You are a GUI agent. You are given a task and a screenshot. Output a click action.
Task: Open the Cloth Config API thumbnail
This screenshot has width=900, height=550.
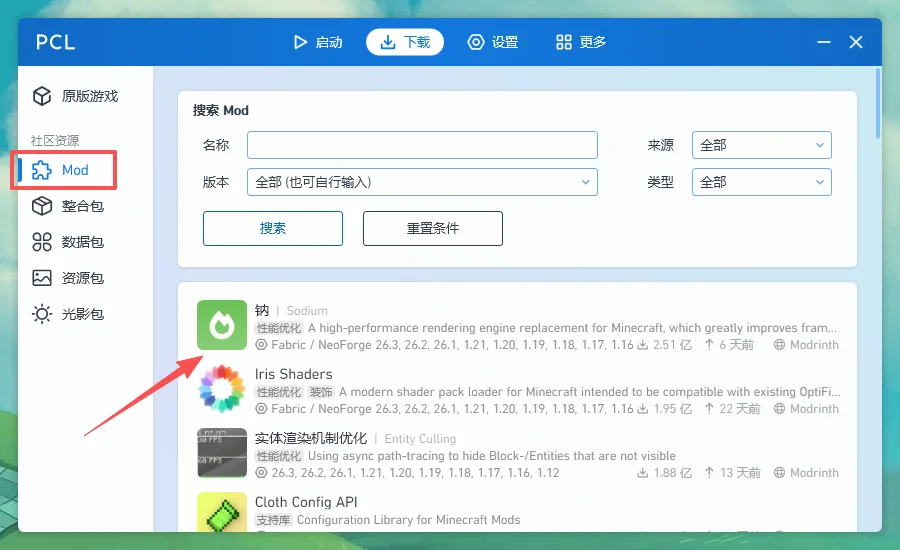coord(222,512)
